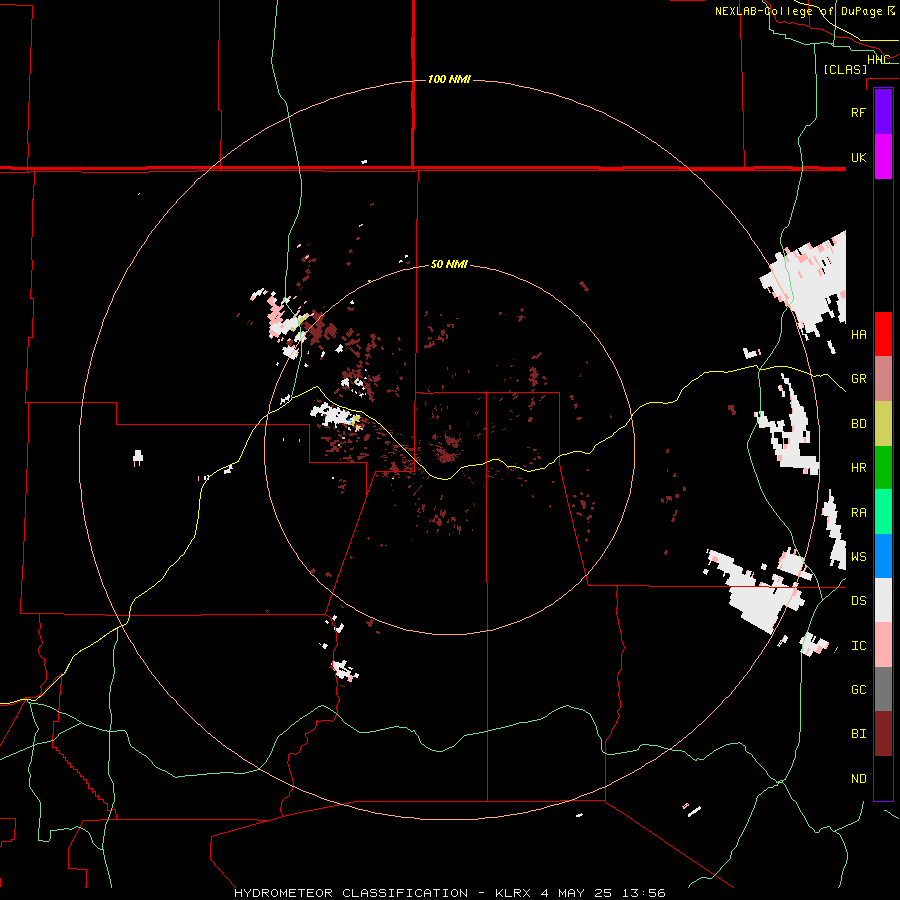Select the salmon GR graupel color swatch
The height and width of the screenshot is (900, 900).
tap(883, 379)
